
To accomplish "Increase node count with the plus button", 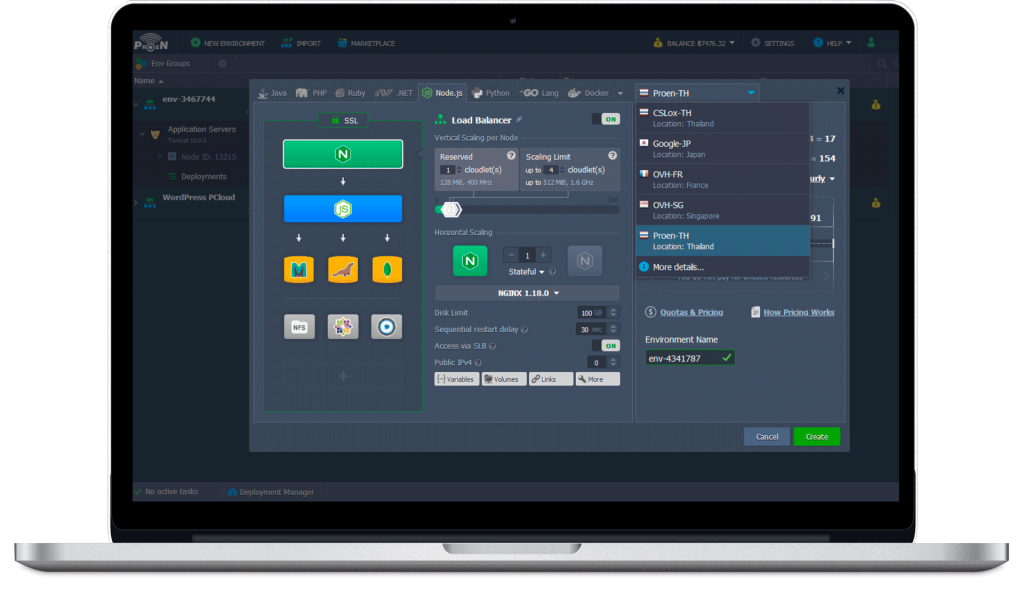I will click(543, 255).
